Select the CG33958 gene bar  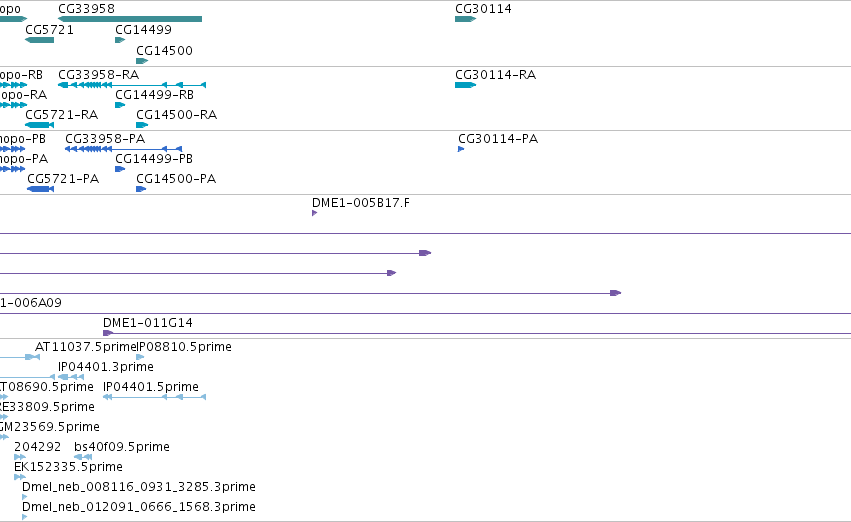coord(130,19)
